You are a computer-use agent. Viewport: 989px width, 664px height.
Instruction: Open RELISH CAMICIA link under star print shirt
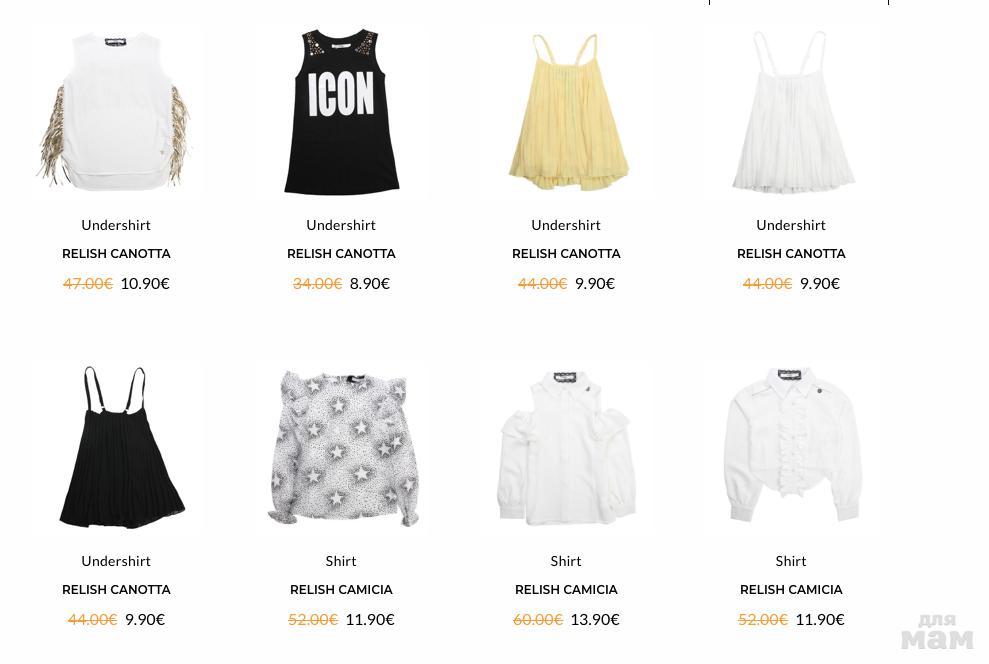pyautogui.click(x=341, y=590)
